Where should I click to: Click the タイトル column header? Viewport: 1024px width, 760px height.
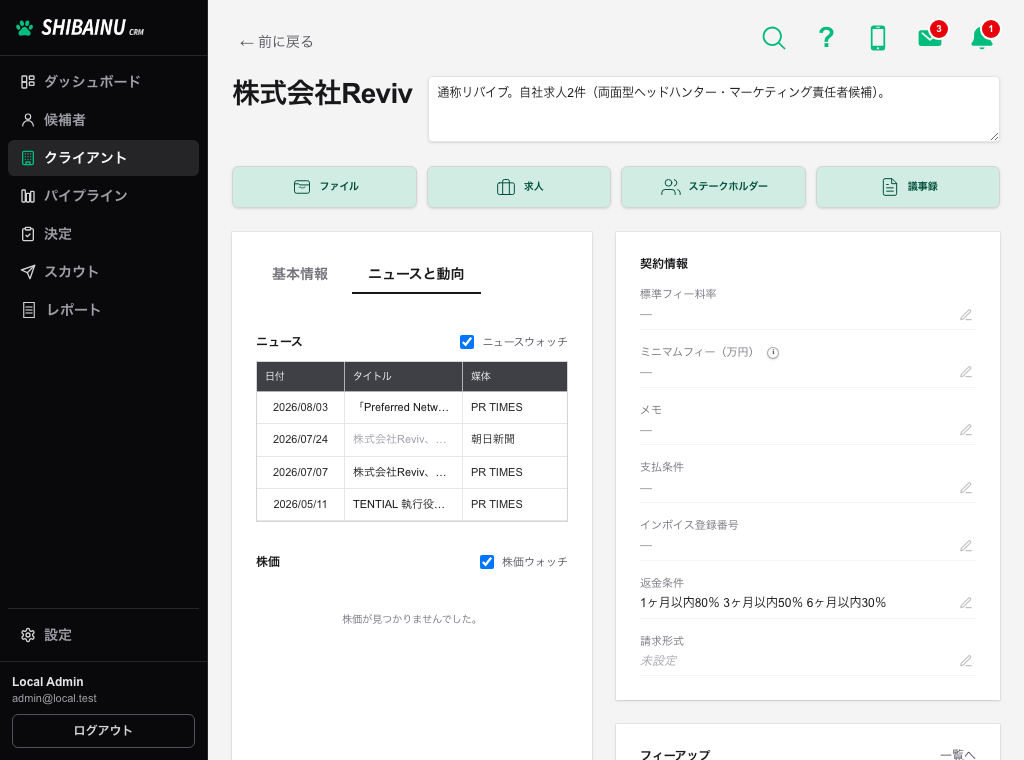pos(404,377)
